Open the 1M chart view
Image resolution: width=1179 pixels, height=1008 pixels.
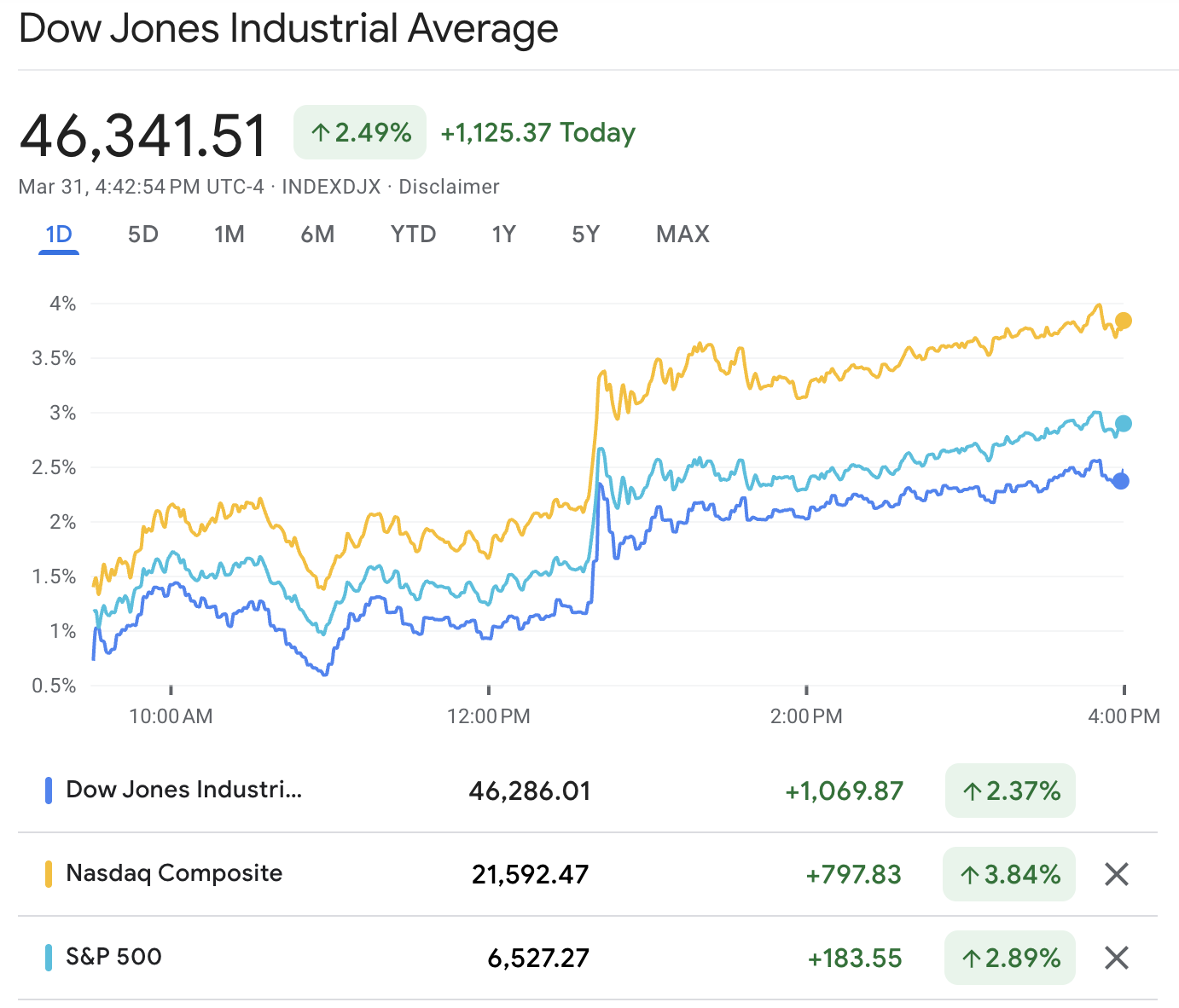[229, 234]
